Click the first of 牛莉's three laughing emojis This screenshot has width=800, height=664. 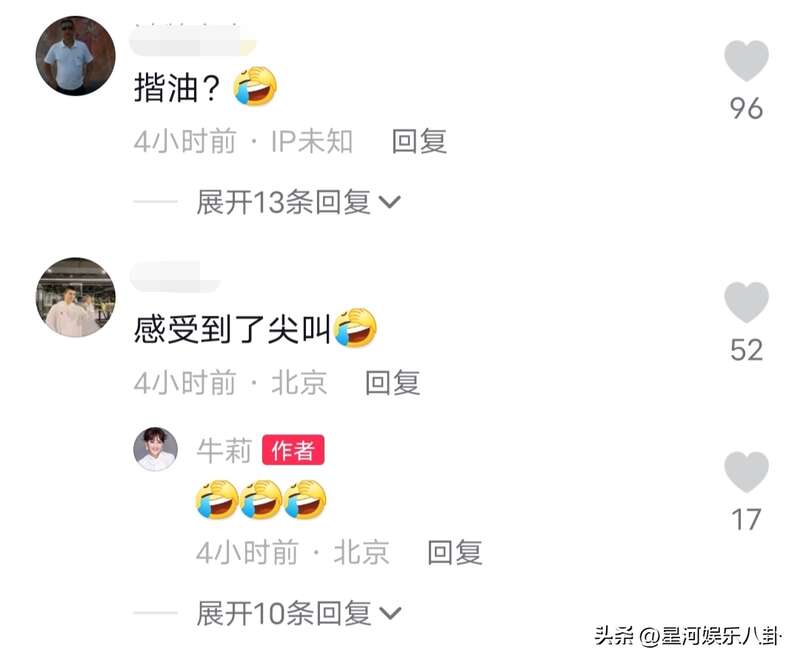click(217, 499)
